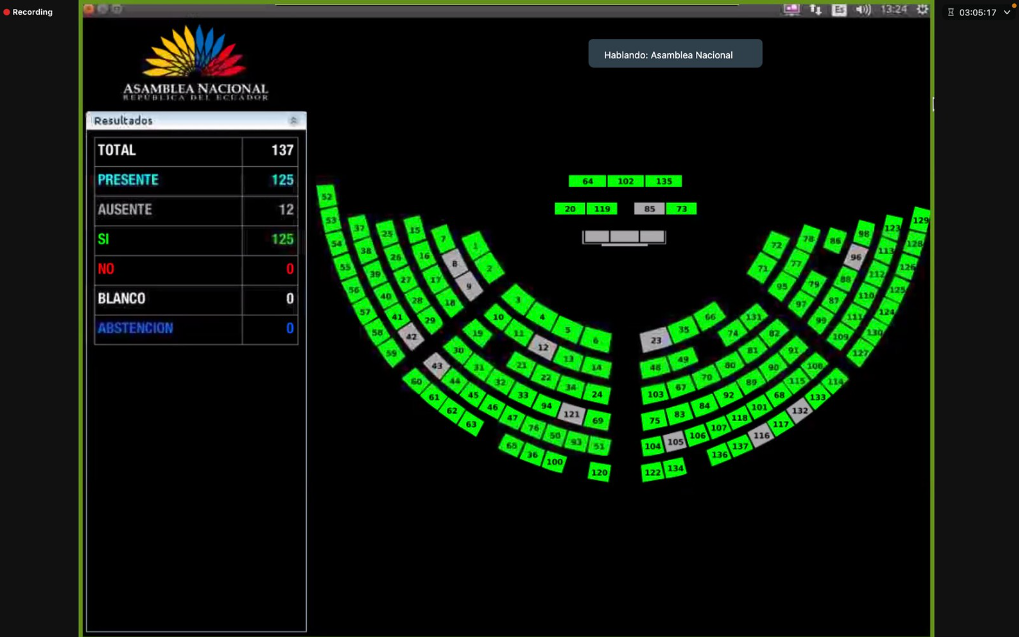Select the absent count 12
This screenshot has height=637, width=1019.
(x=286, y=210)
